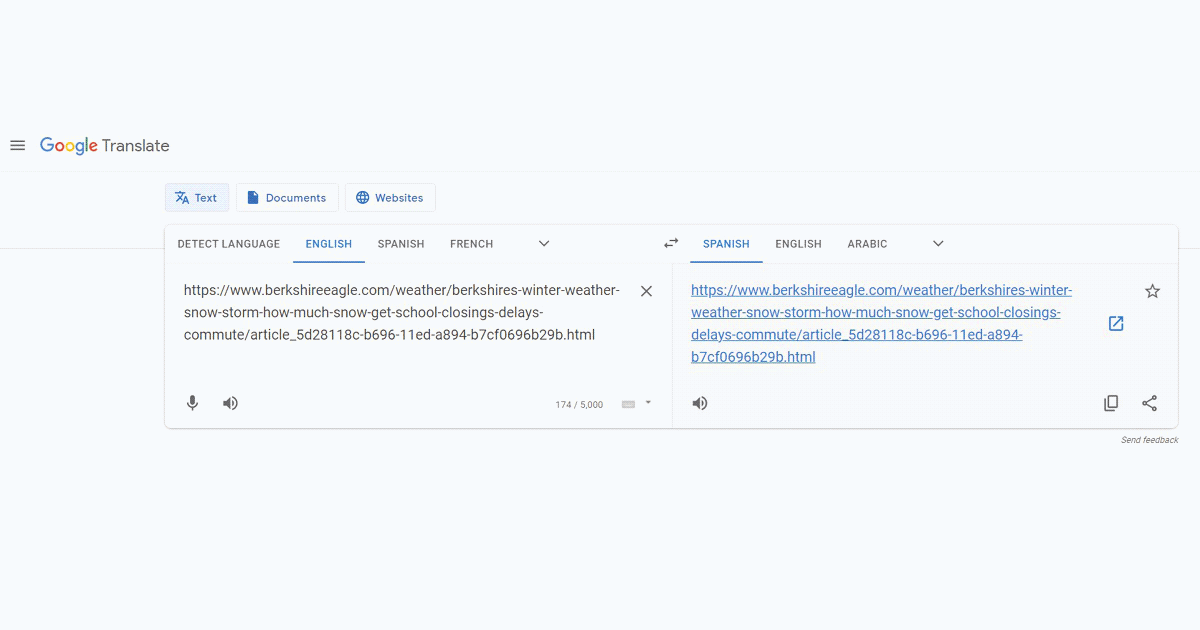Save translation with star icon
The image size is (1200, 630).
[x=1152, y=291]
